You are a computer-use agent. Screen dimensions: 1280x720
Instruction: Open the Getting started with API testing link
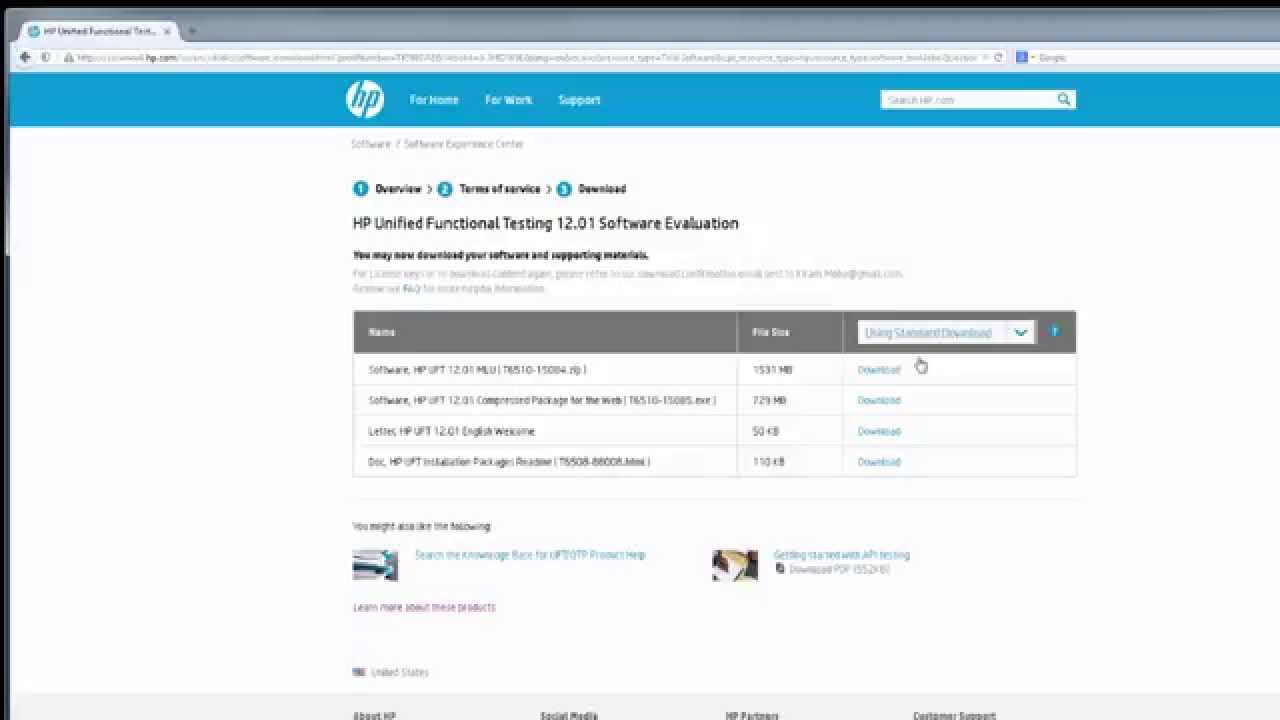pyautogui.click(x=842, y=555)
